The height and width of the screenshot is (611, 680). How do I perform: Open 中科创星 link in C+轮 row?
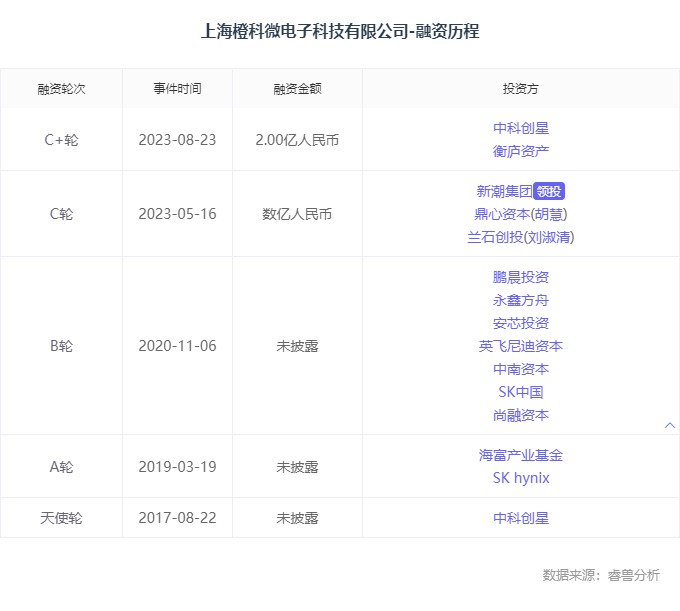520,128
